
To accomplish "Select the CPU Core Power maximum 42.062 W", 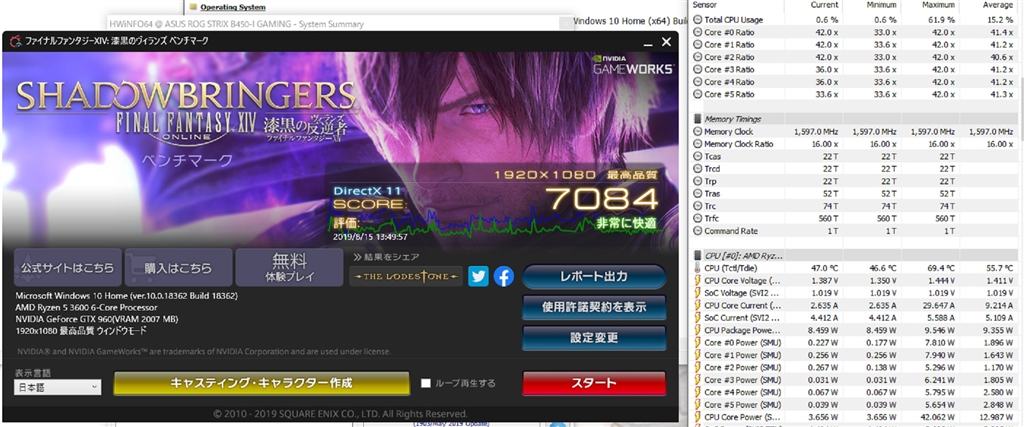I will click(938, 417).
